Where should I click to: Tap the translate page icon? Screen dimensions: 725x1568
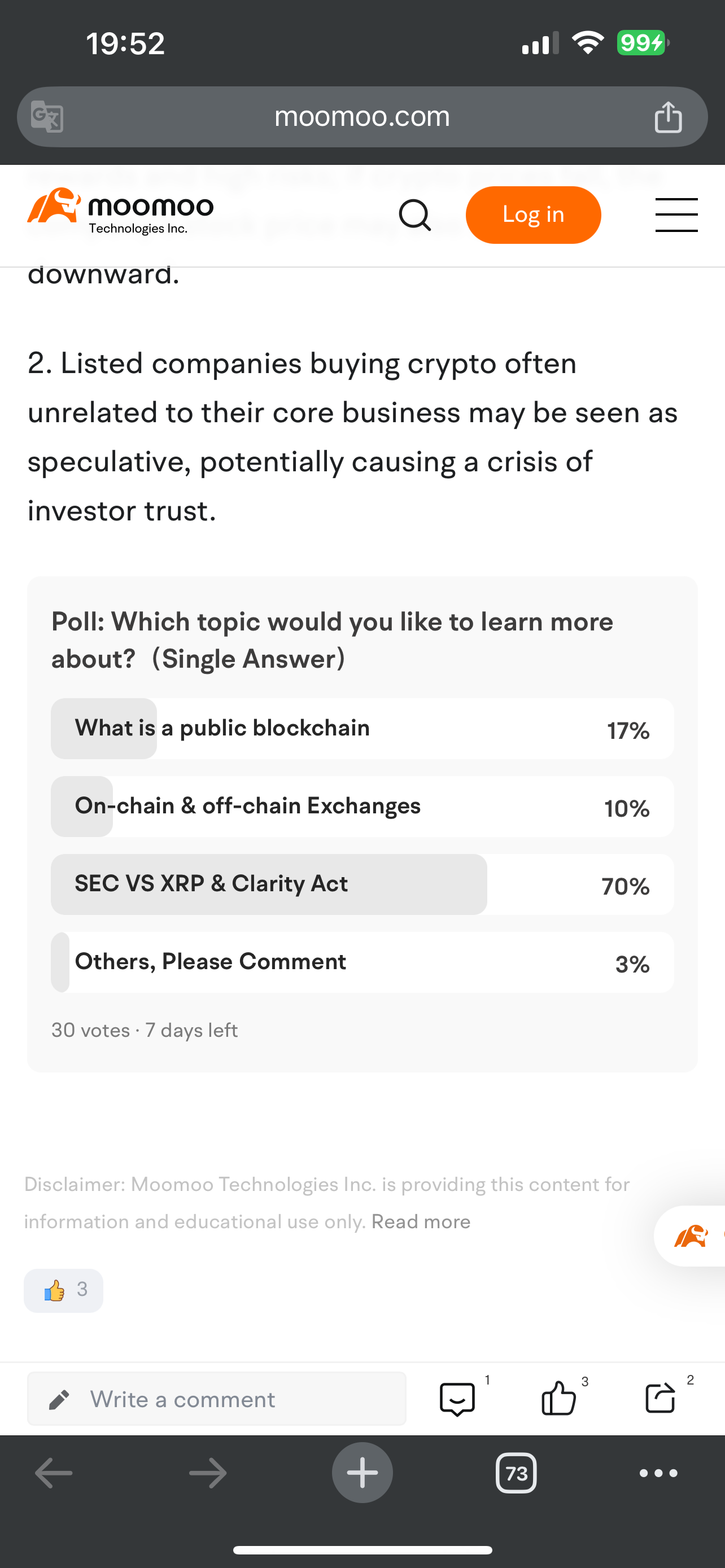pos(47,116)
